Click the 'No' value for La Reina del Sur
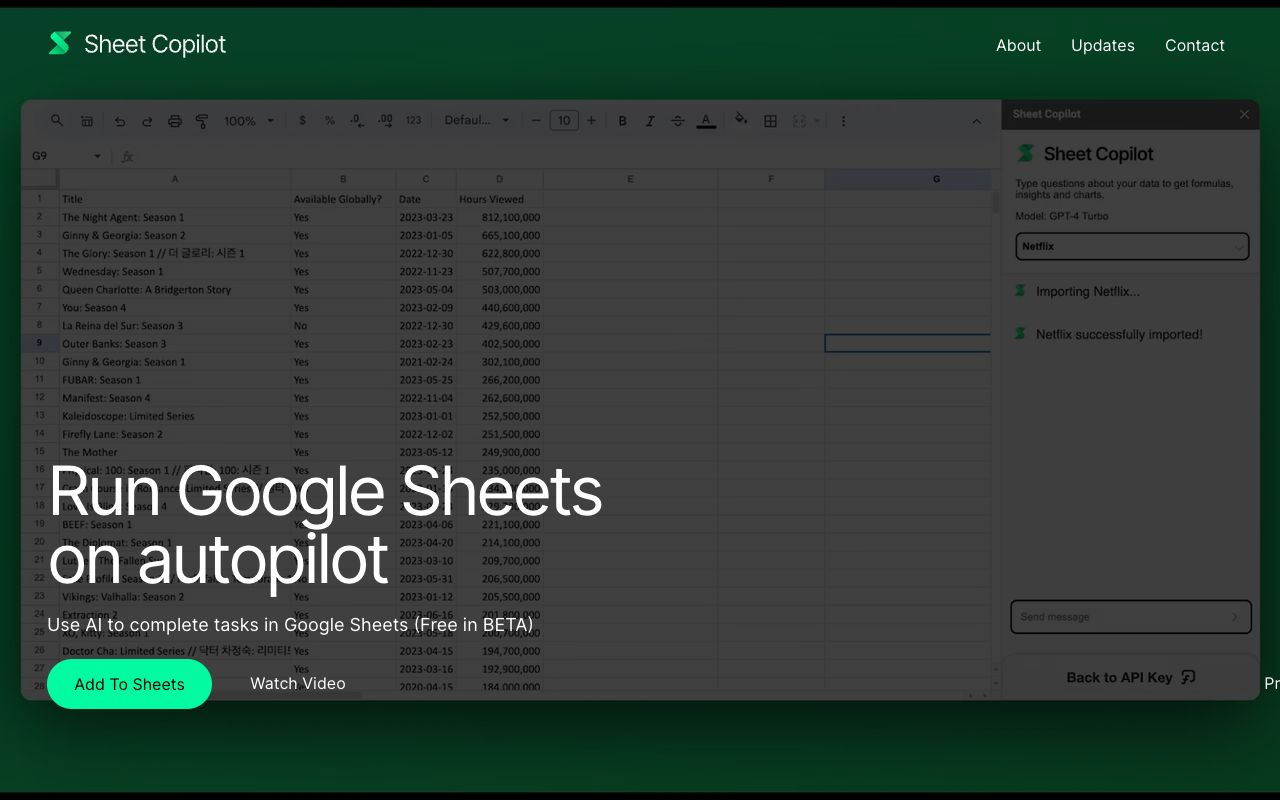The image size is (1280, 800). pyautogui.click(x=343, y=325)
